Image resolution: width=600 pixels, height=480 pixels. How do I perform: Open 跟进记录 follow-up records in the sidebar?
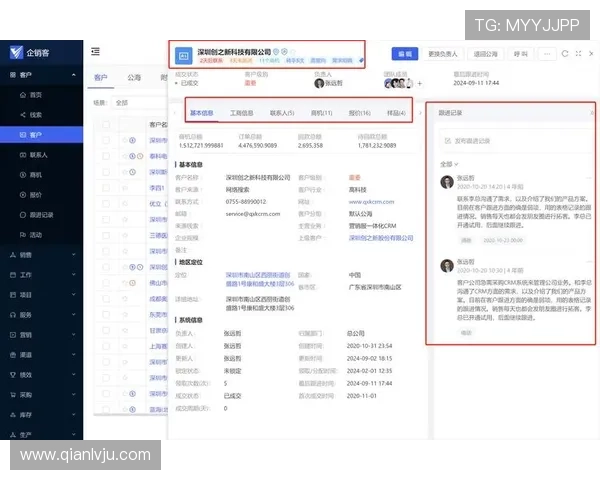(x=42, y=215)
